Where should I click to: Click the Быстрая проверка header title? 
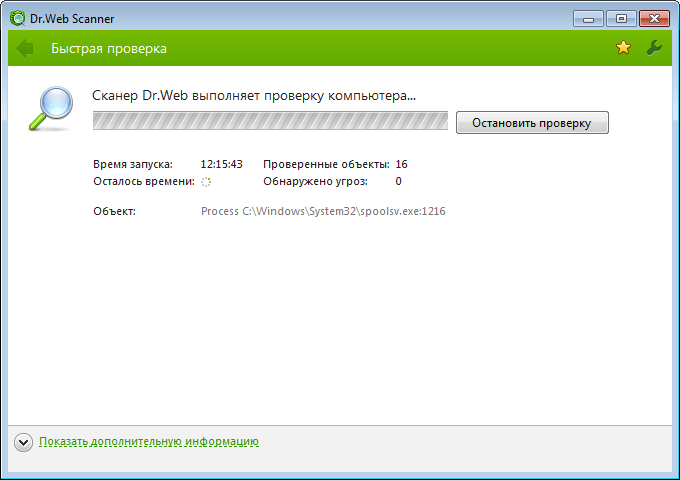point(109,48)
